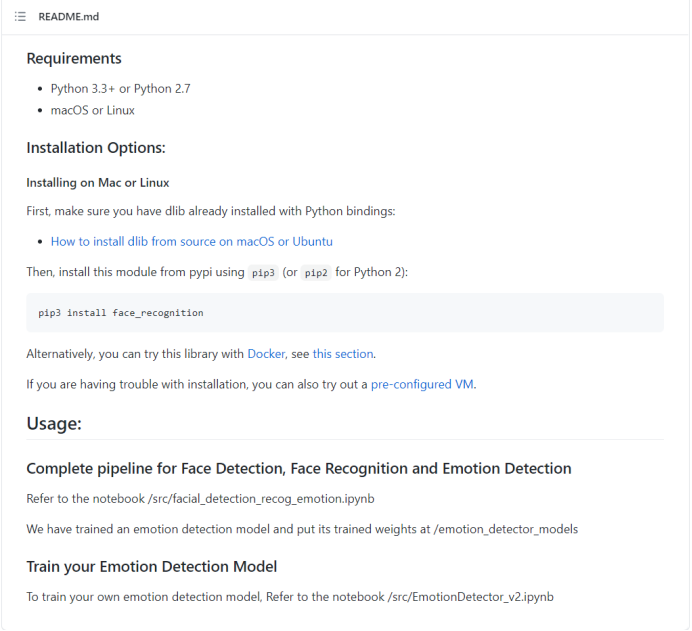Click the README.md file title
The height and width of the screenshot is (631, 692).
[69, 17]
